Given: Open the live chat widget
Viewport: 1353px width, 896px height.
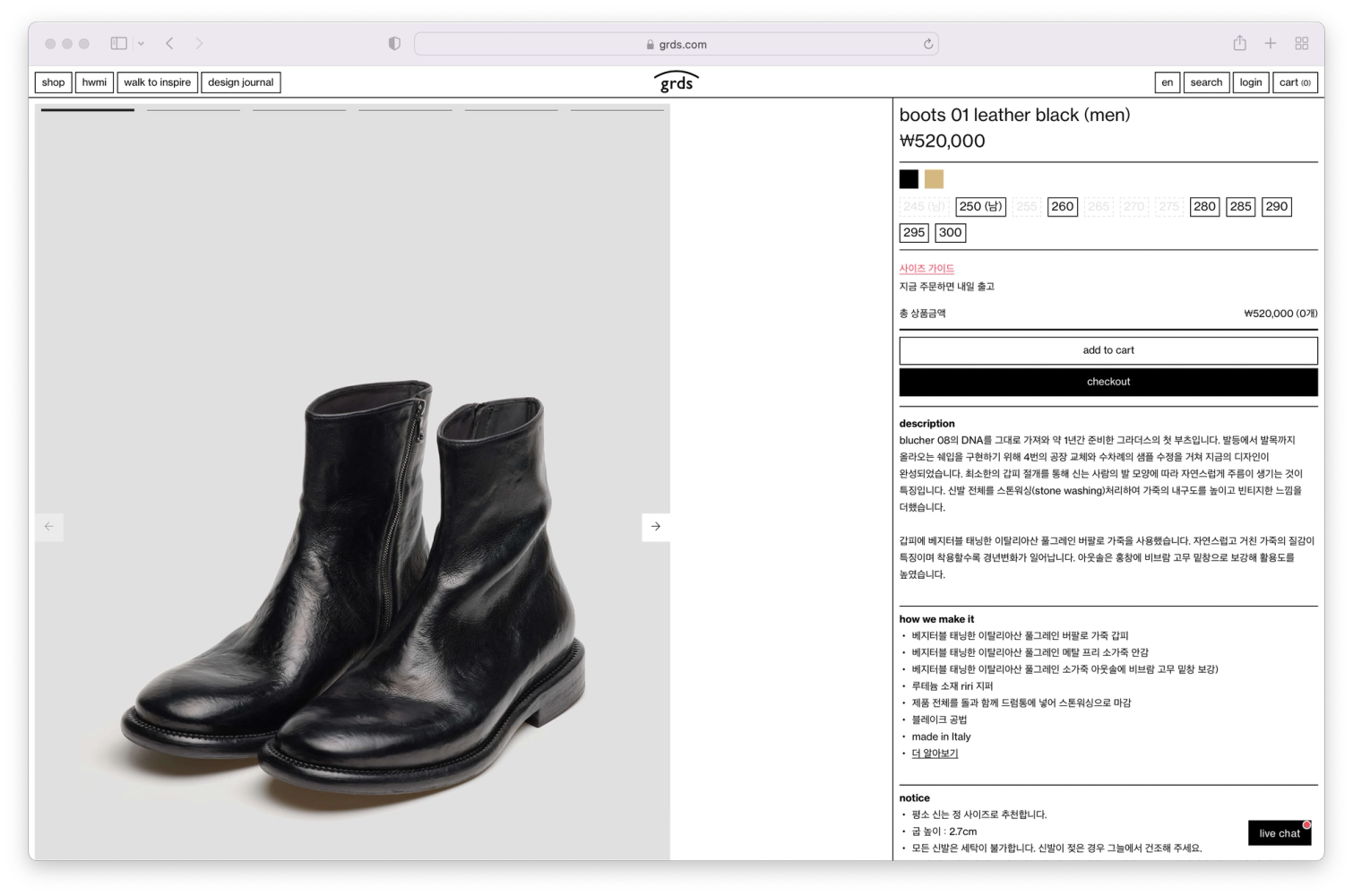Looking at the screenshot, I should point(1280,833).
